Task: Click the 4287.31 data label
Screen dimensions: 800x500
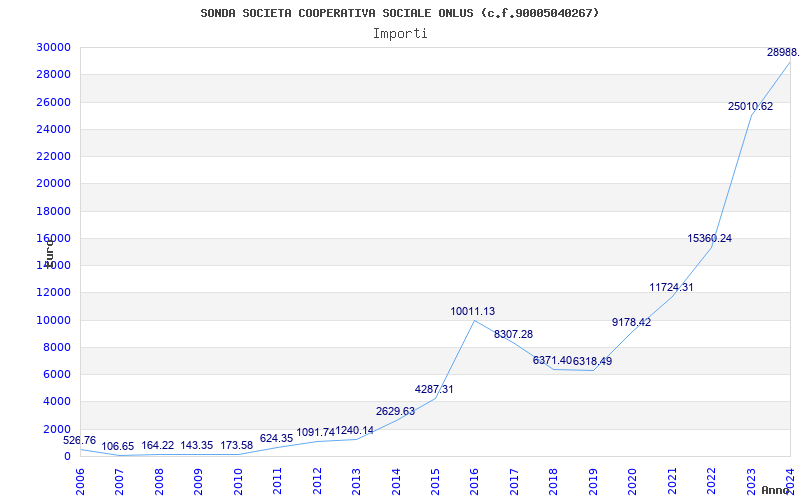Action: click(x=434, y=390)
